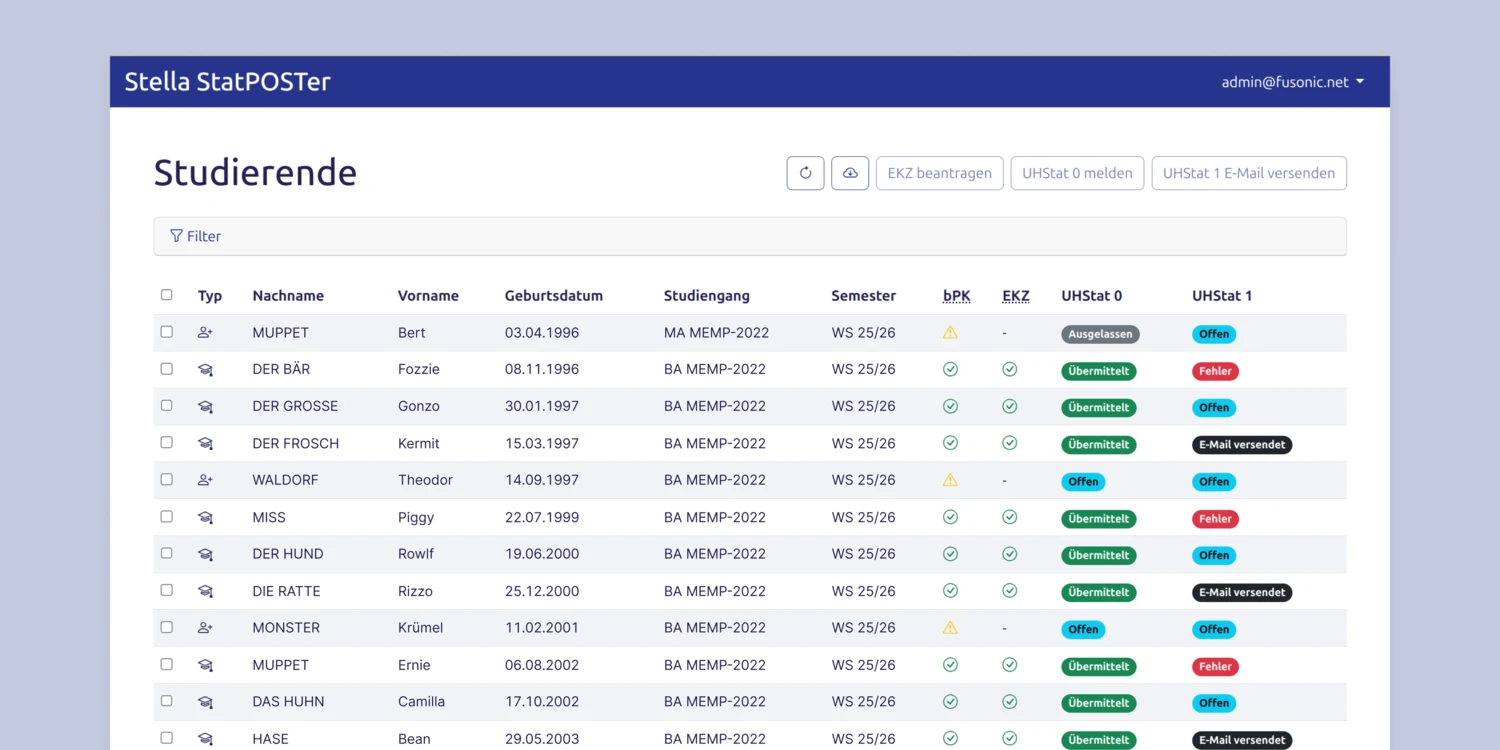Tick the checkbox for DER FROSCH Kermit
This screenshot has height=750, width=1500.
click(166, 443)
